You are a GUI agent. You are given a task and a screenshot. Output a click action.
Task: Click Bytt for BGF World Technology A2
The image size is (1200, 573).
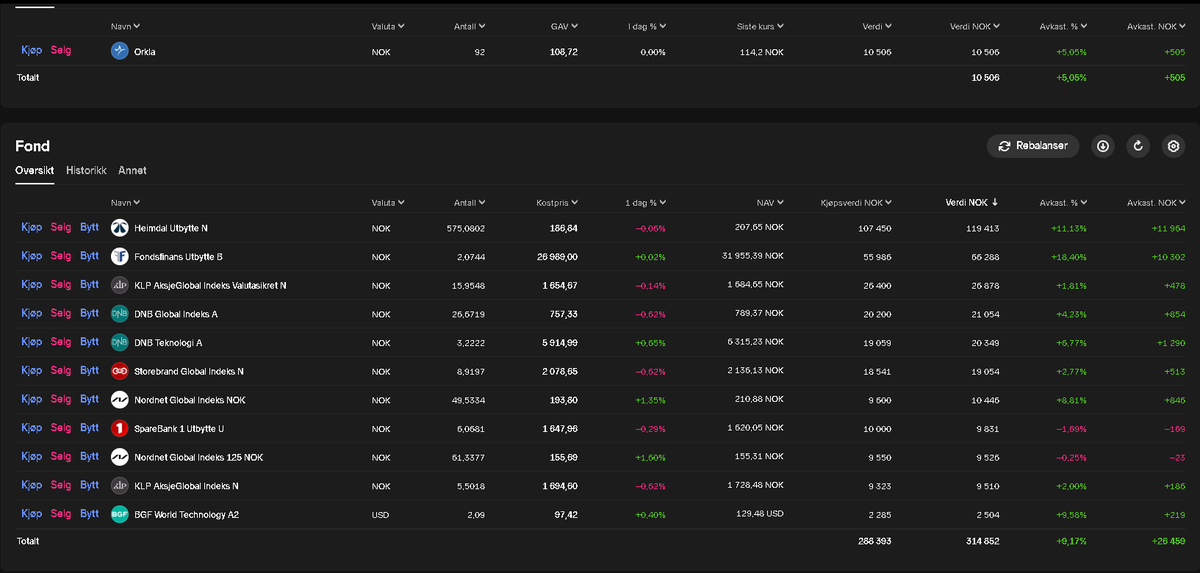(x=89, y=513)
